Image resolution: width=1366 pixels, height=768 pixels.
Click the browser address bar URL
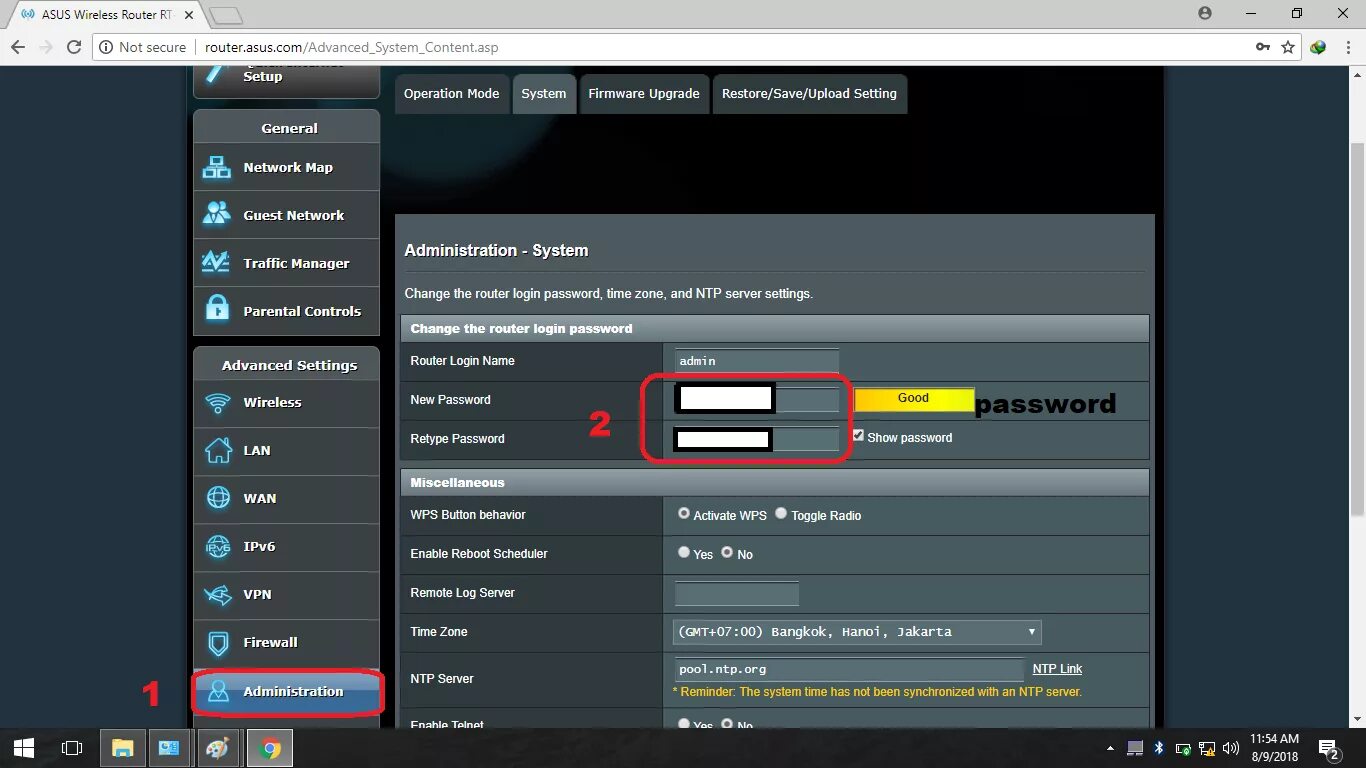[352, 47]
